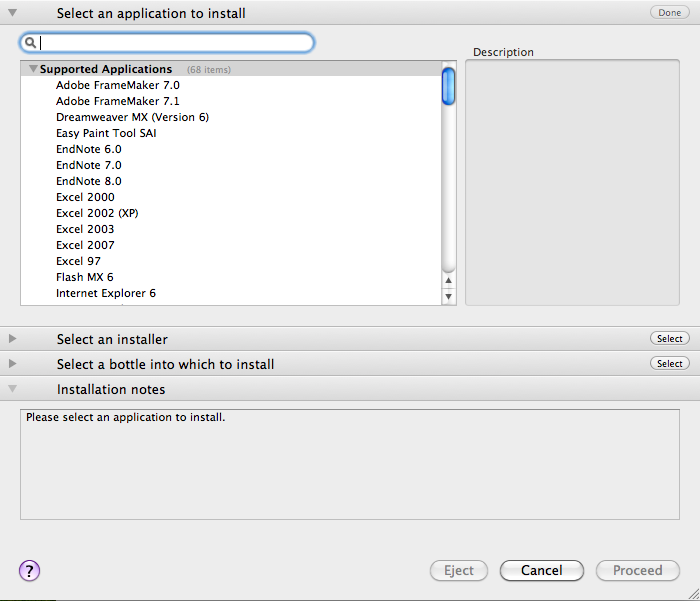Click the Eject button
Image resolution: width=700 pixels, height=601 pixels.
pyautogui.click(x=459, y=570)
